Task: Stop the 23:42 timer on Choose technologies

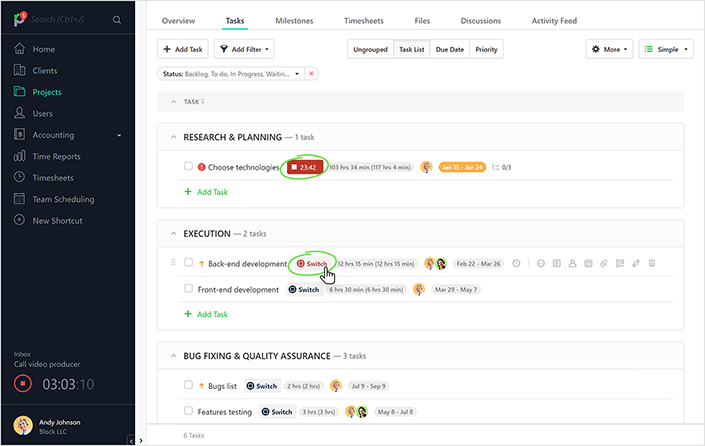Action: click(303, 167)
